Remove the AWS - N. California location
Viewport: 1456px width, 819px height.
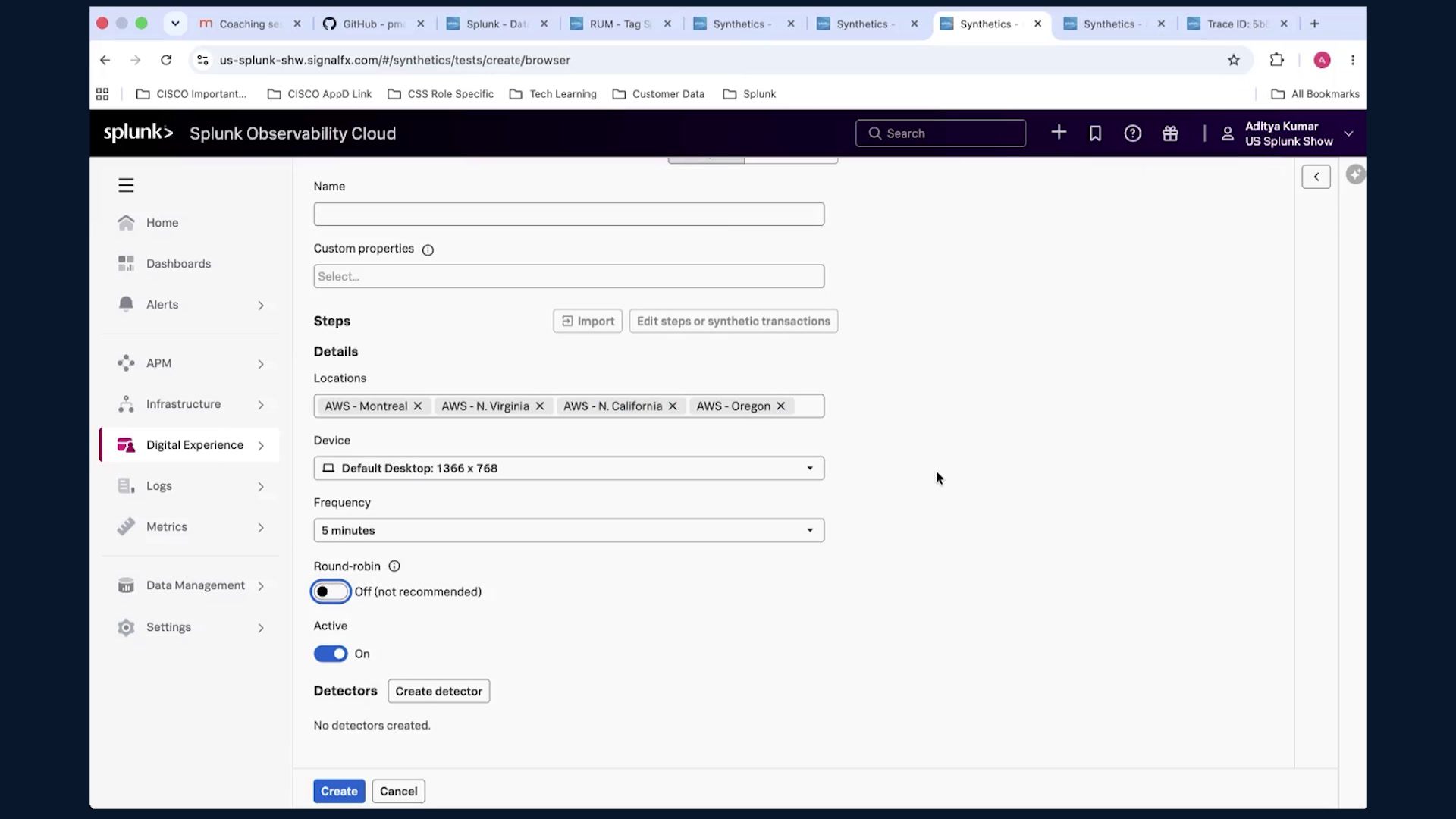click(x=673, y=406)
